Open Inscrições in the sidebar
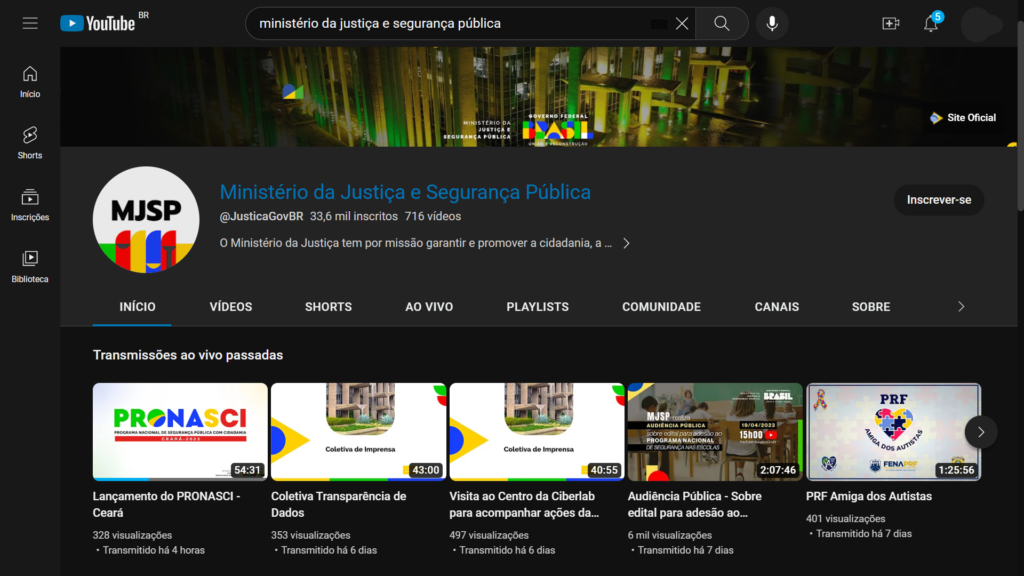1024x576 pixels. point(30,204)
